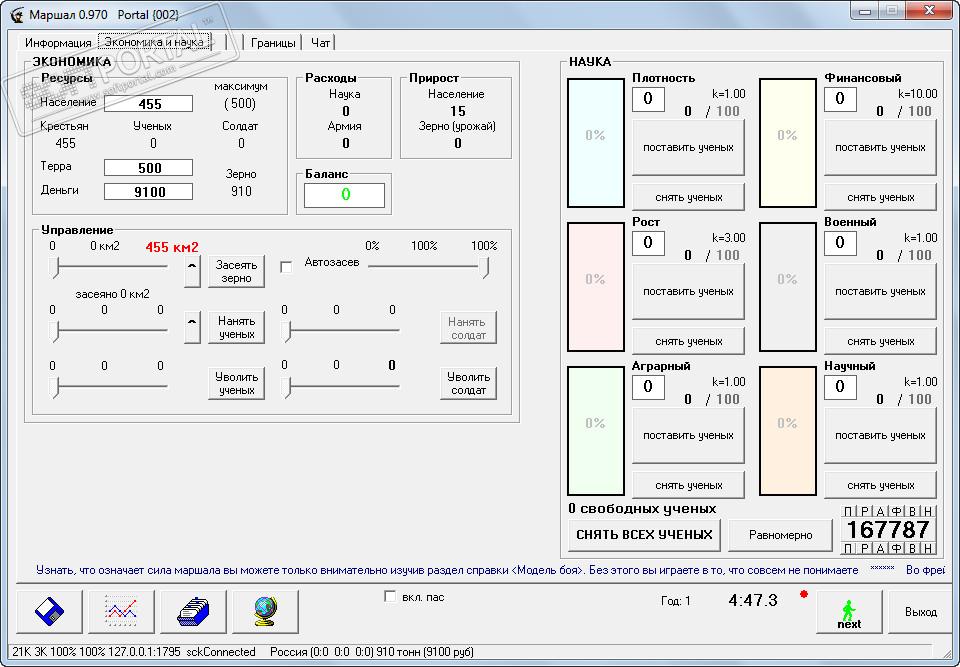Click sckConnected in the status bar
This screenshot has height=667, width=960.
(220, 652)
